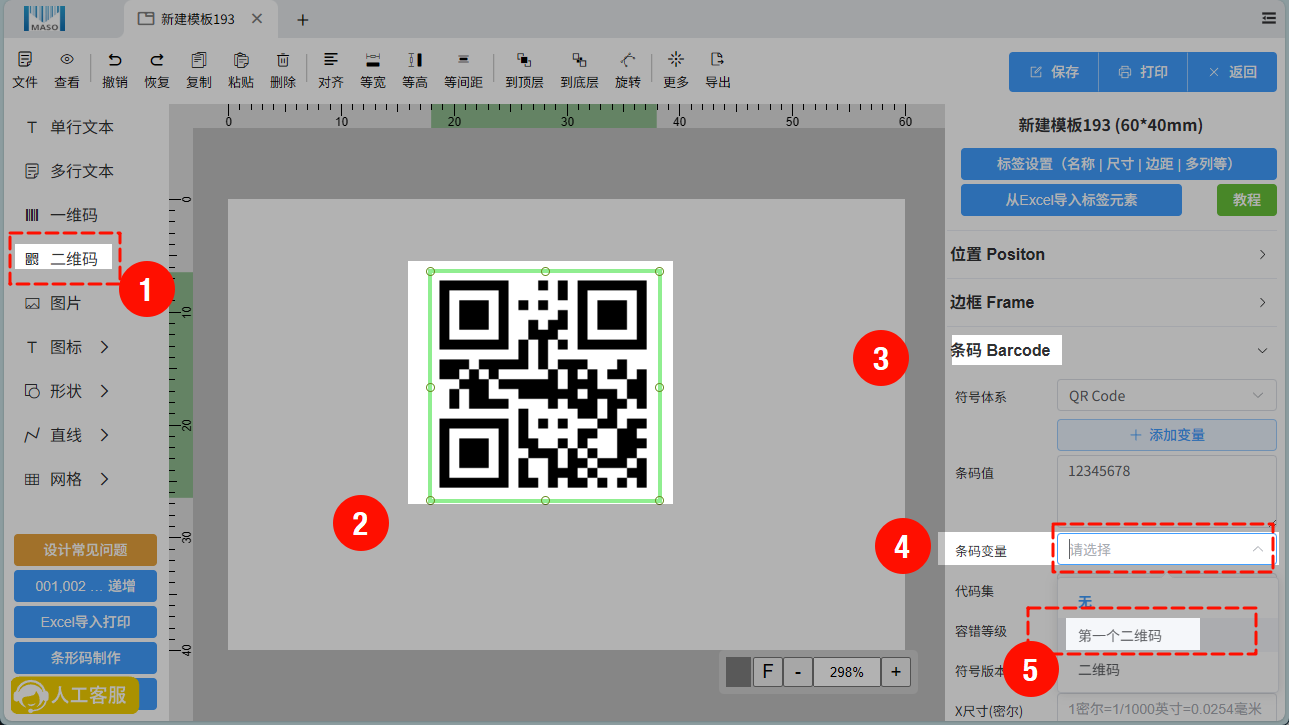Rotate element using 旋转 icon
The image size is (1289, 725).
pos(628,70)
